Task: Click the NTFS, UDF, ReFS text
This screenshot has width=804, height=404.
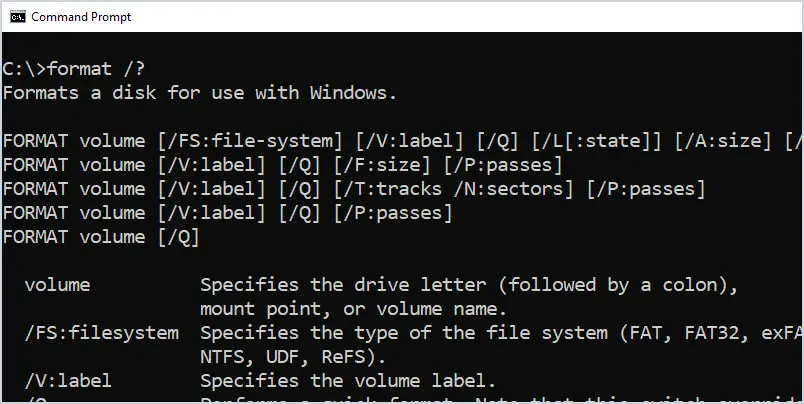Action: pyautogui.click(x=292, y=357)
